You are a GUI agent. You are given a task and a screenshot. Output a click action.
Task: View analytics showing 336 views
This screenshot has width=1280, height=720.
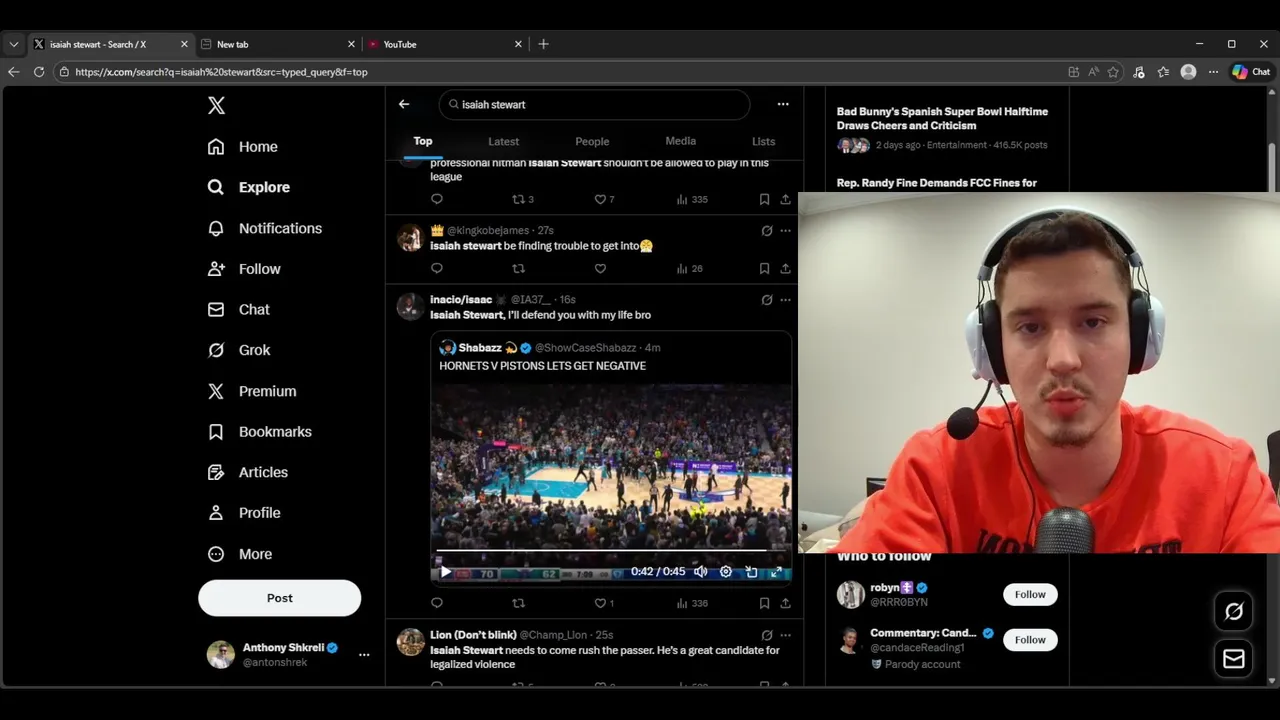click(691, 603)
